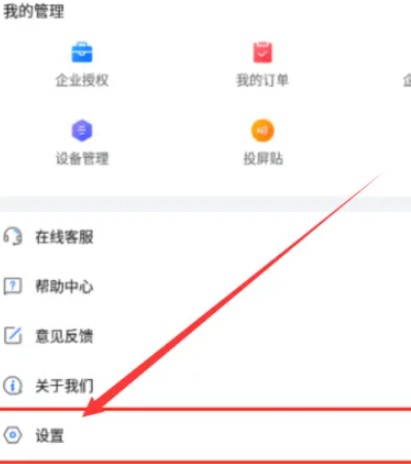Tap the red clipboard 我的订单 icon

(x=263, y=52)
